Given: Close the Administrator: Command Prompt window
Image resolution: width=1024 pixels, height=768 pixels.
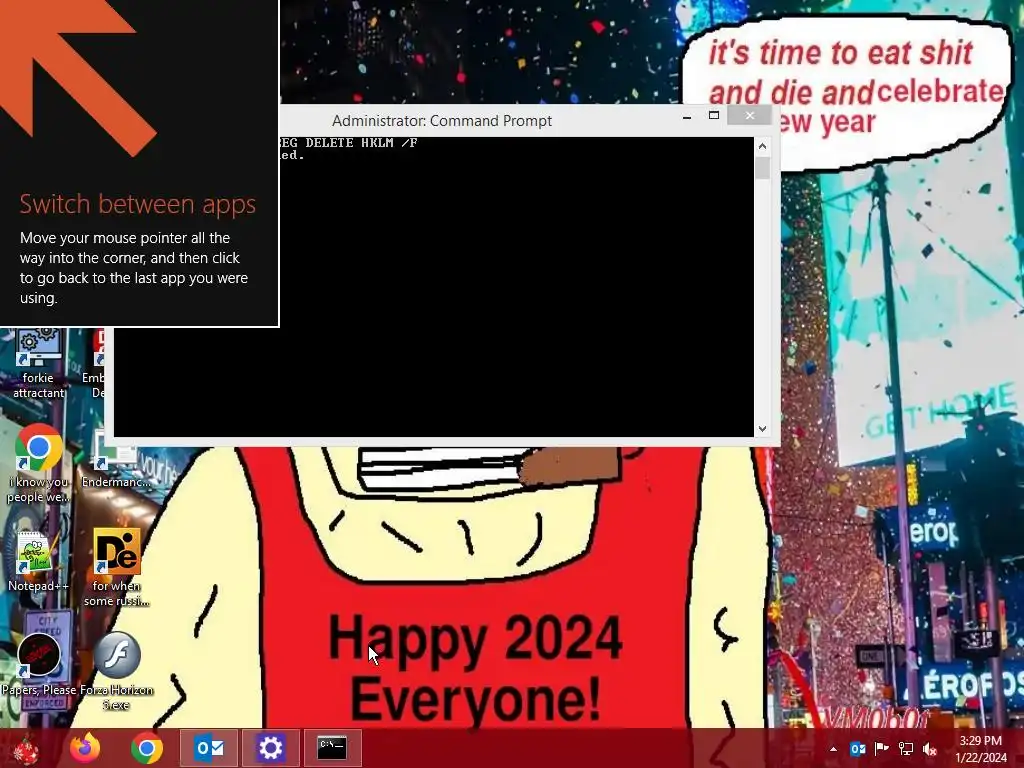Looking at the screenshot, I should [750, 116].
